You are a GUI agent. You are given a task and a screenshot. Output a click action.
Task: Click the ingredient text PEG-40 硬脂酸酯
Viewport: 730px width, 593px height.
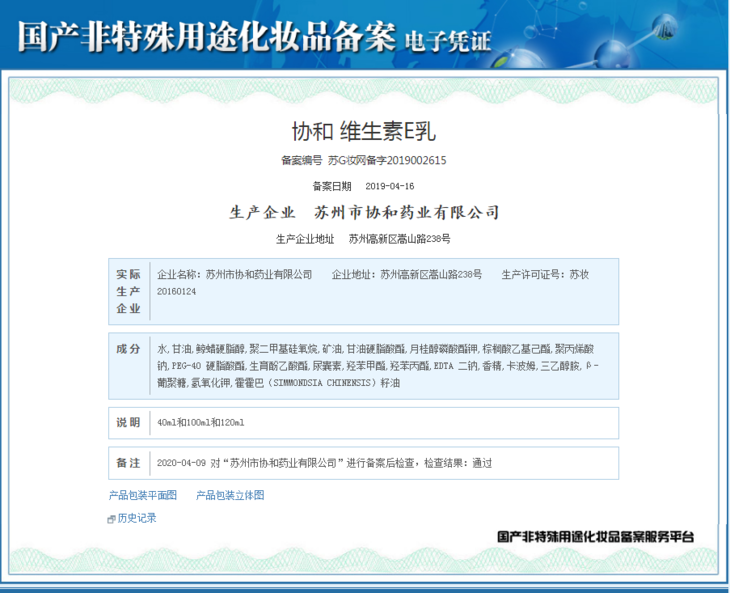click(x=208, y=366)
